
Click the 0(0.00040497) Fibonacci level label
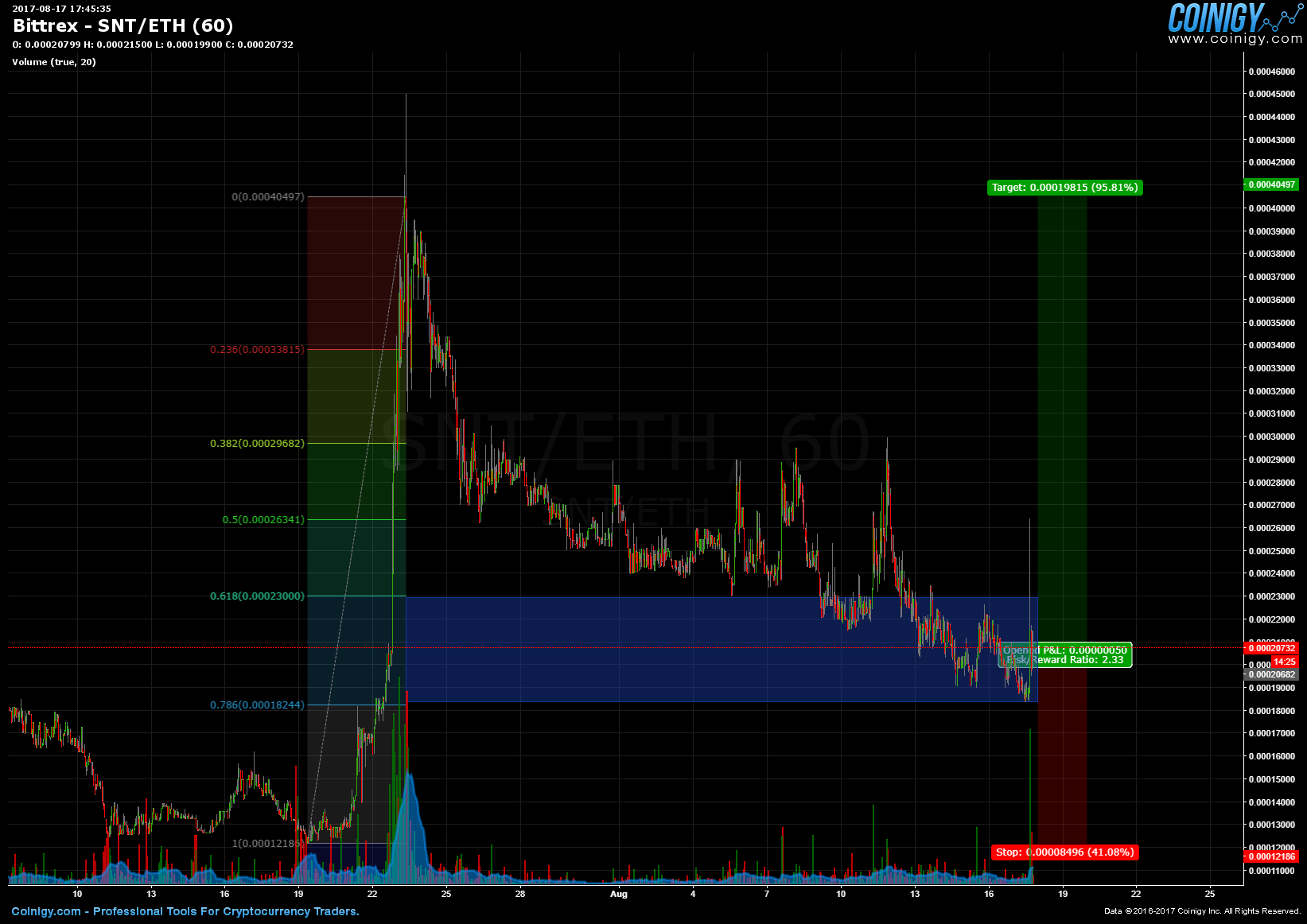click(268, 196)
